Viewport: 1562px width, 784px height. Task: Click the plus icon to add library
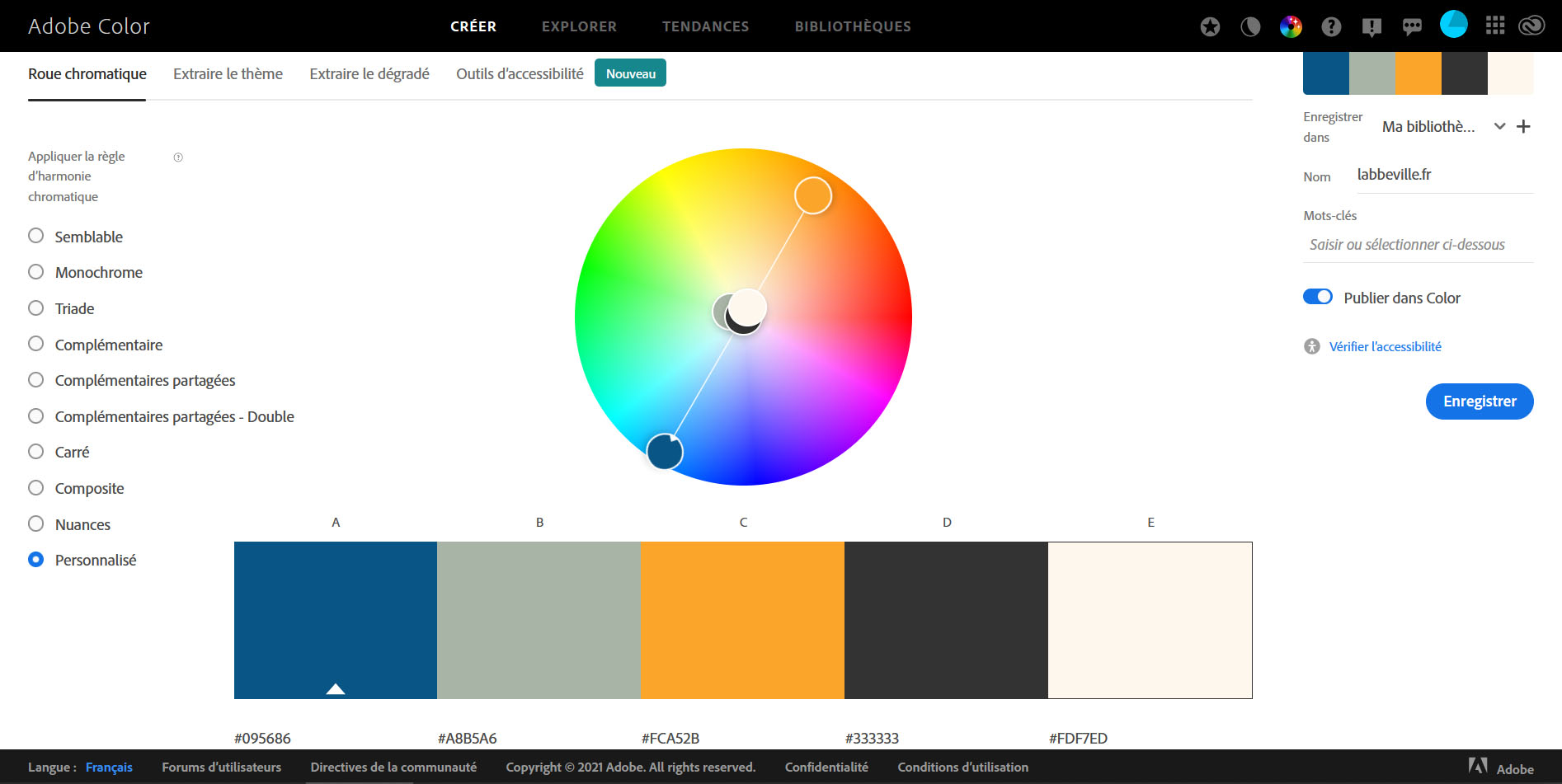click(x=1523, y=126)
